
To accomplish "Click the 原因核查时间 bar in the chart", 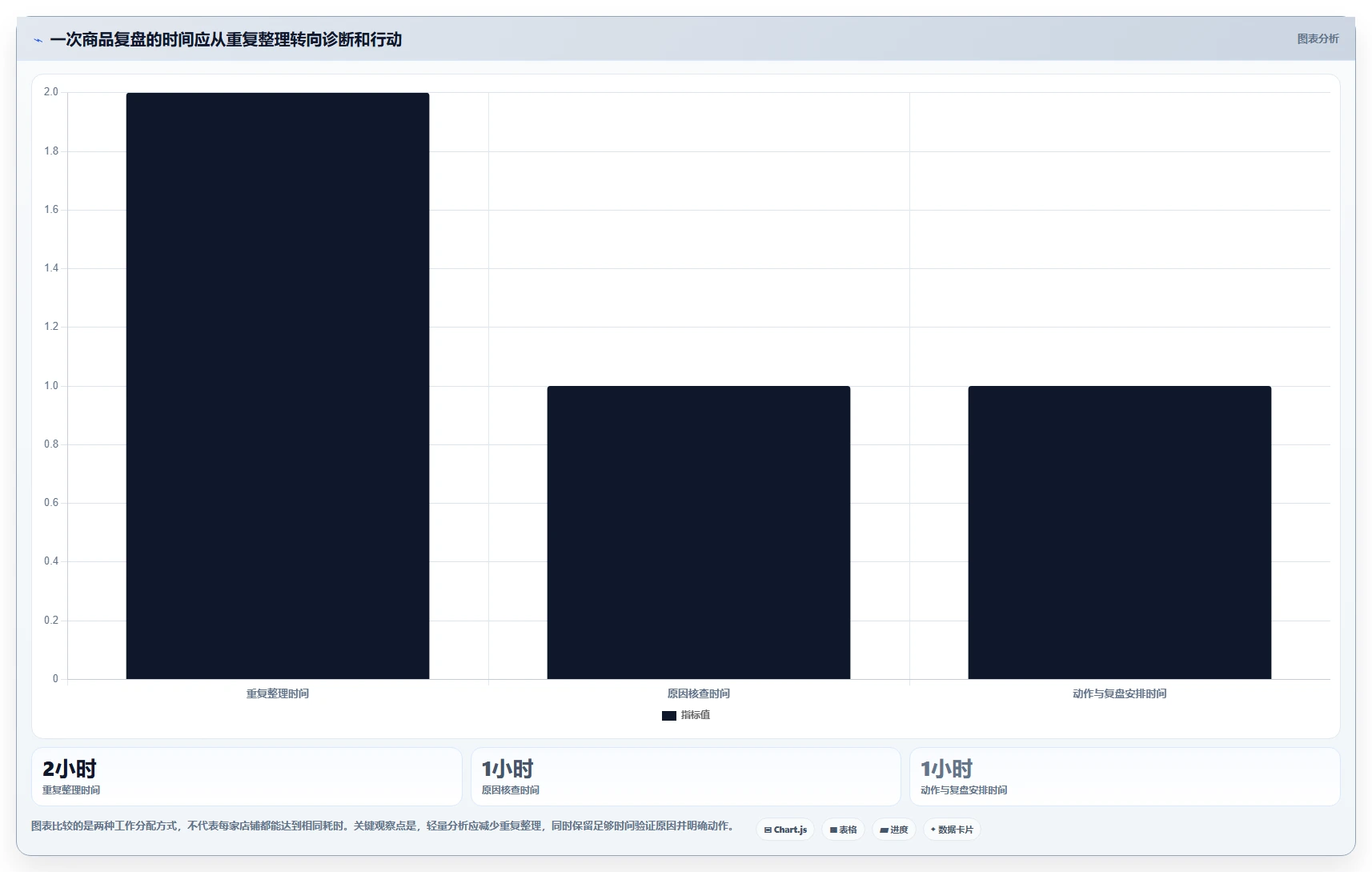I will point(699,532).
